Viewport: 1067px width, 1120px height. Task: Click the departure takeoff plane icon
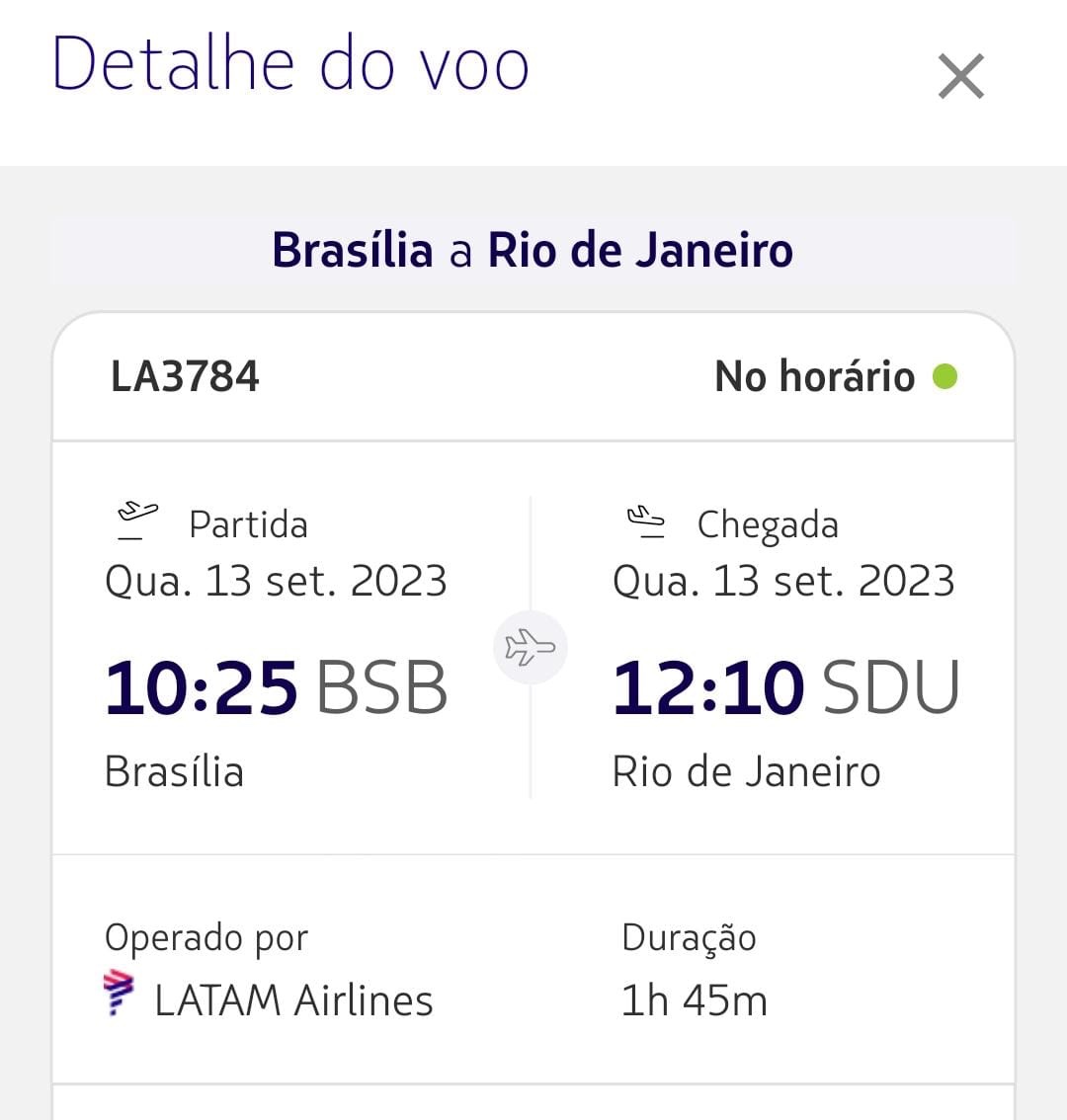(x=137, y=520)
